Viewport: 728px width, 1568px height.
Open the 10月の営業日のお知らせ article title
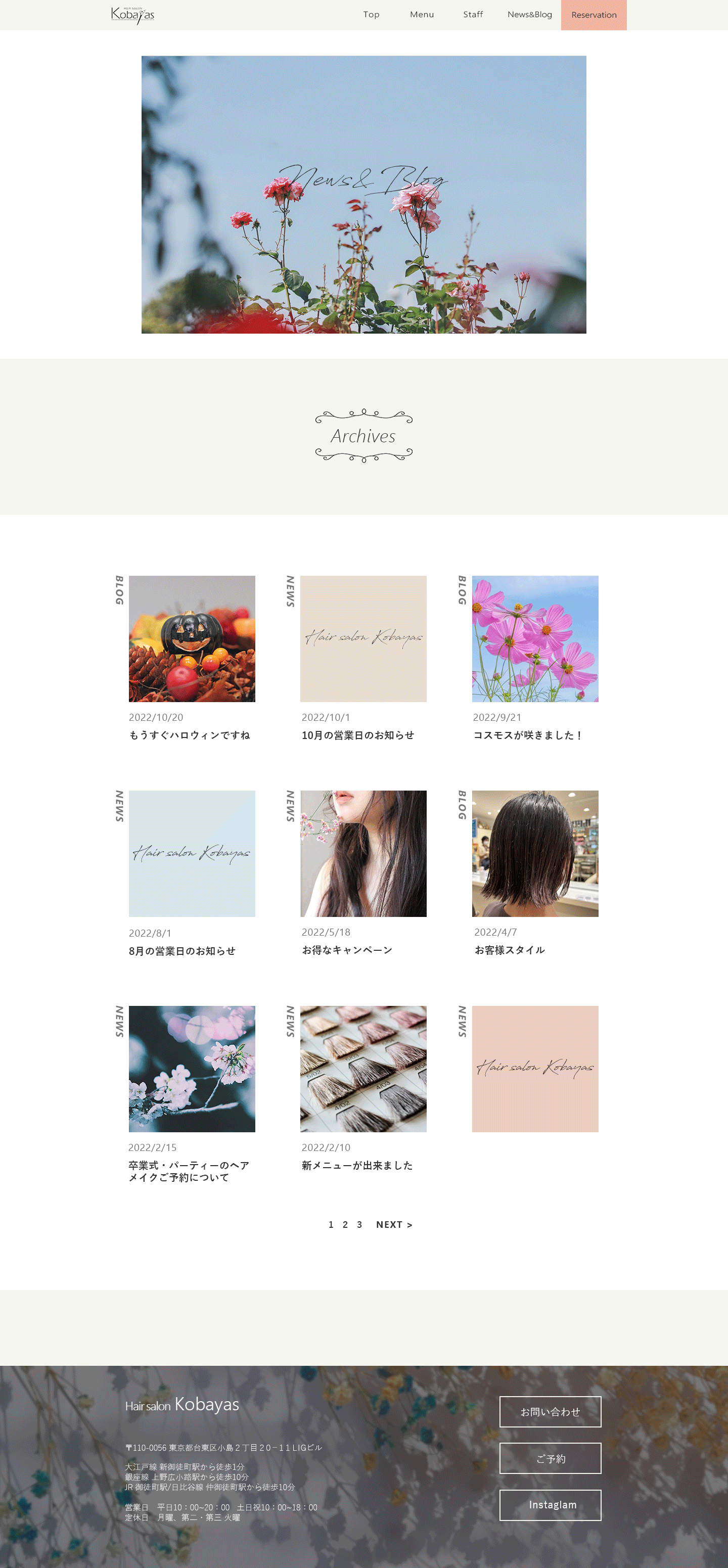(358, 735)
